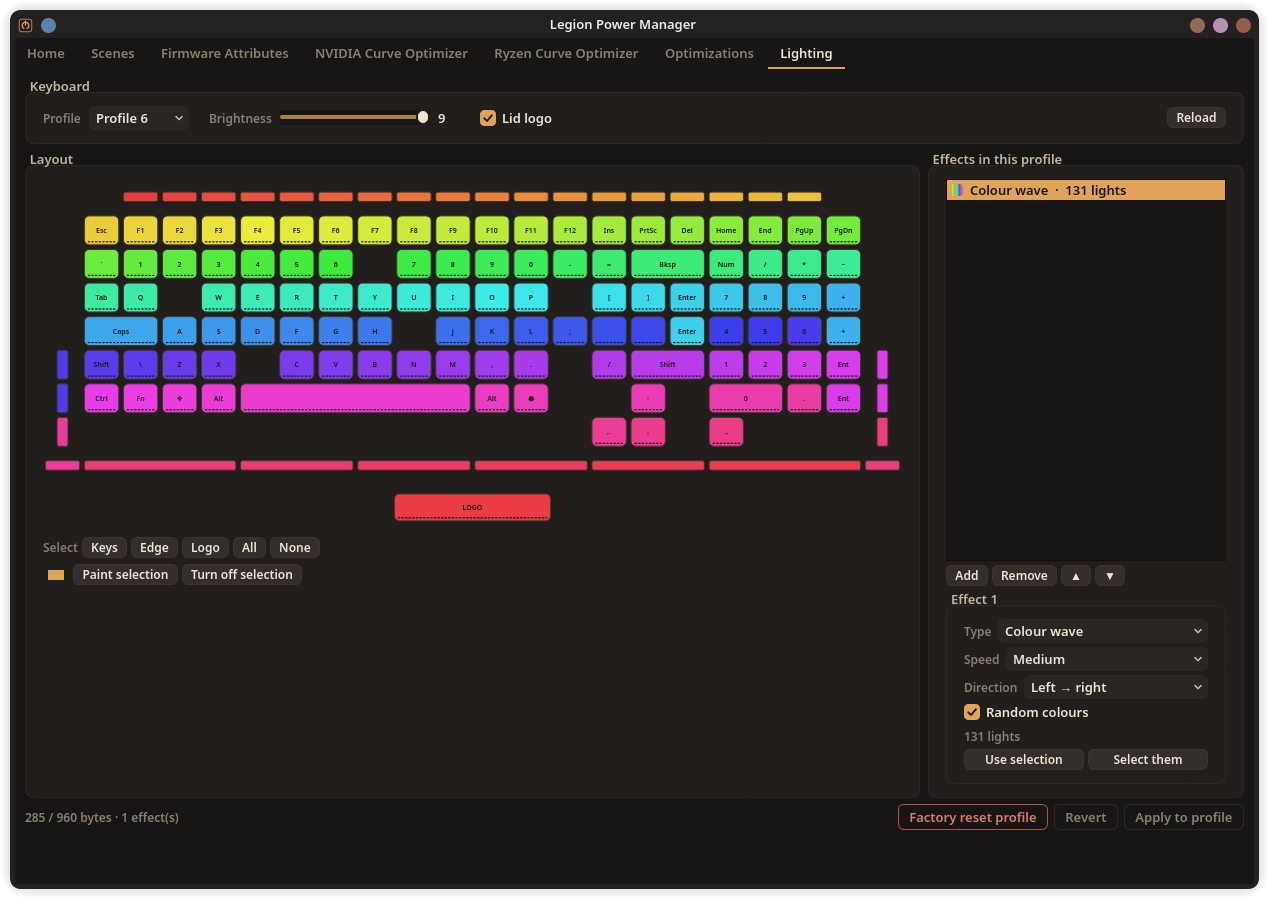
Task: Click the rainbow icon of the Colour wave effect
Action: pos(958,190)
